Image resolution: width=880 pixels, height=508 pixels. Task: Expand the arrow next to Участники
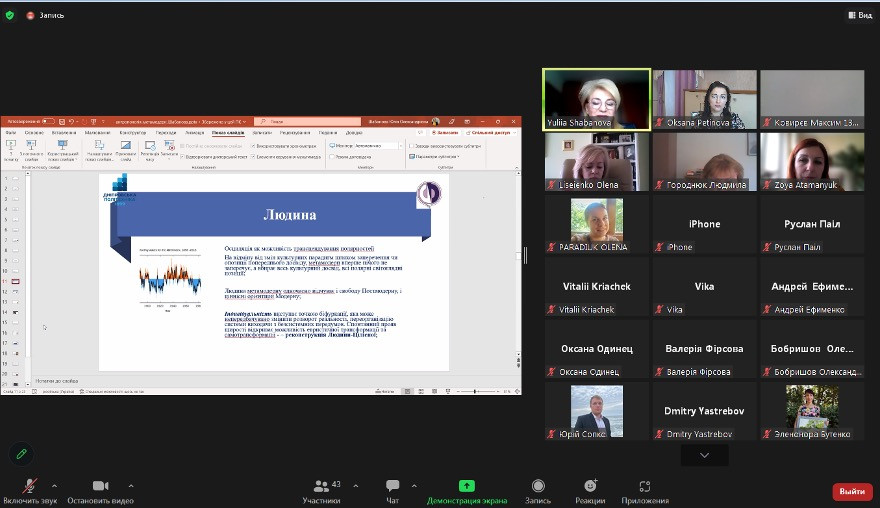click(356, 486)
